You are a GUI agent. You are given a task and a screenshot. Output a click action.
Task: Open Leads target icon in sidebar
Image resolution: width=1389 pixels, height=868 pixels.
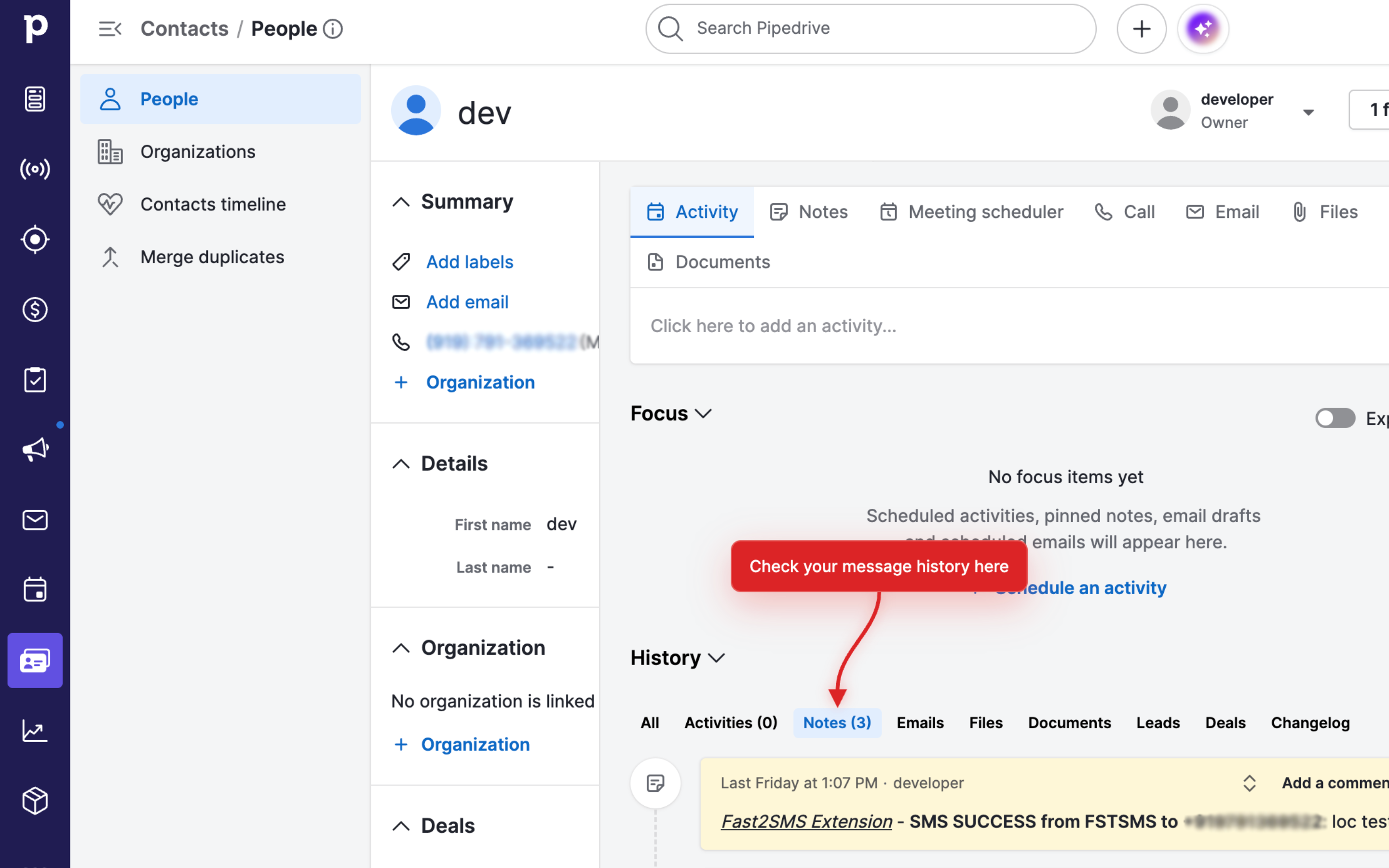click(x=35, y=239)
